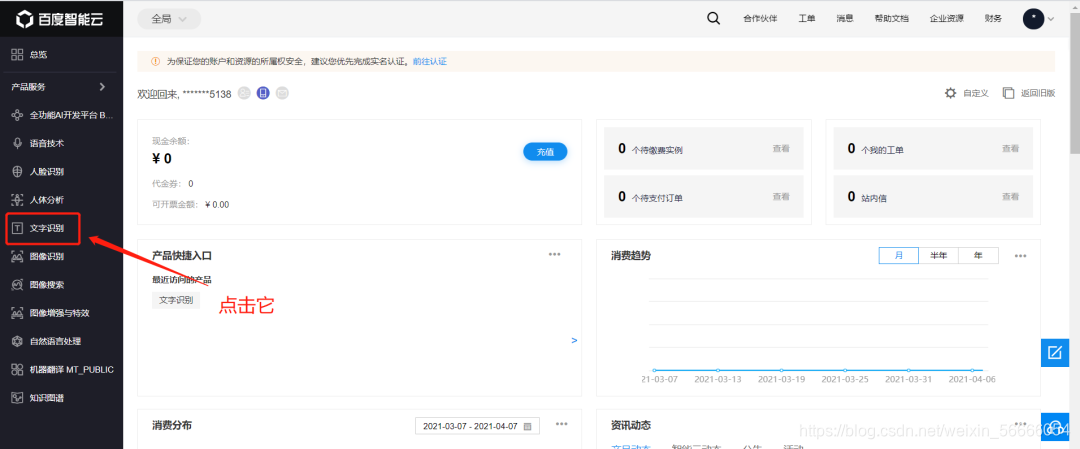Click the 语音技术 microphone icon
Screen dimensions: 1080x449
[x=18, y=143]
